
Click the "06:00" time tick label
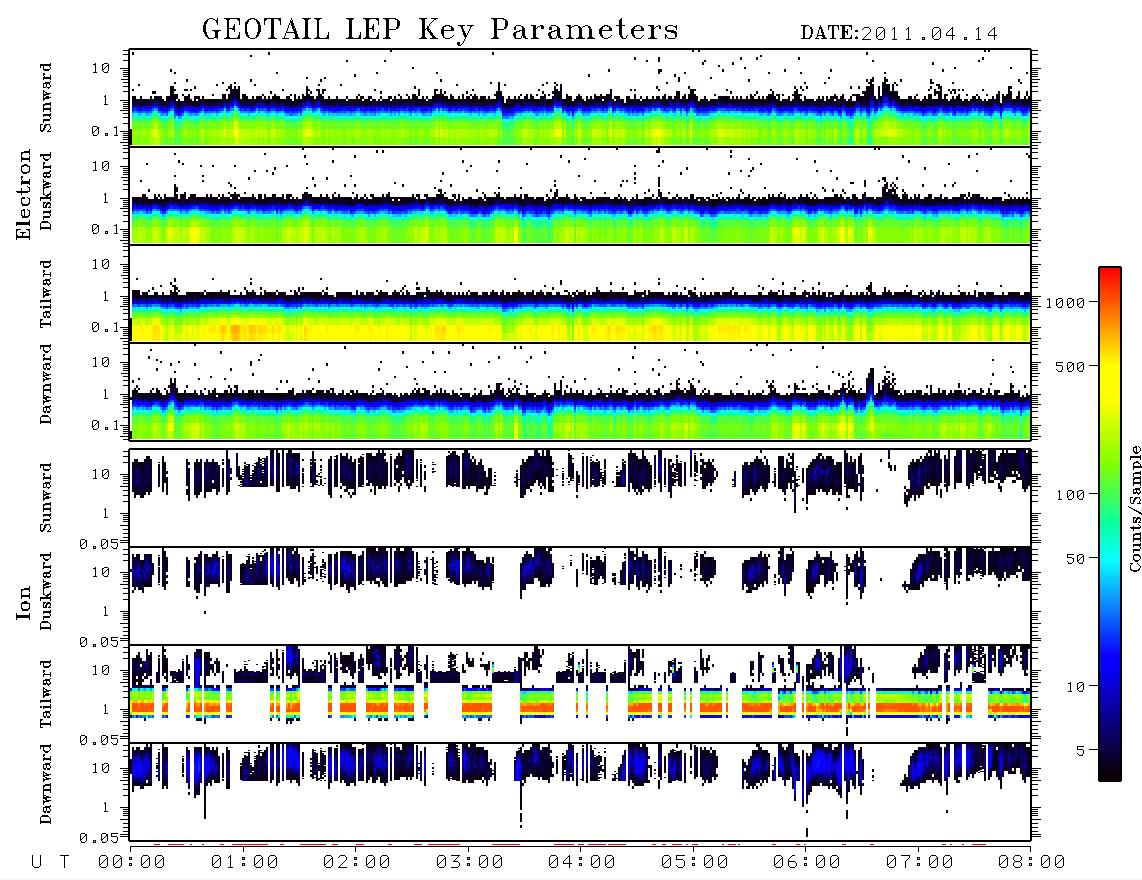click(807, 863)
